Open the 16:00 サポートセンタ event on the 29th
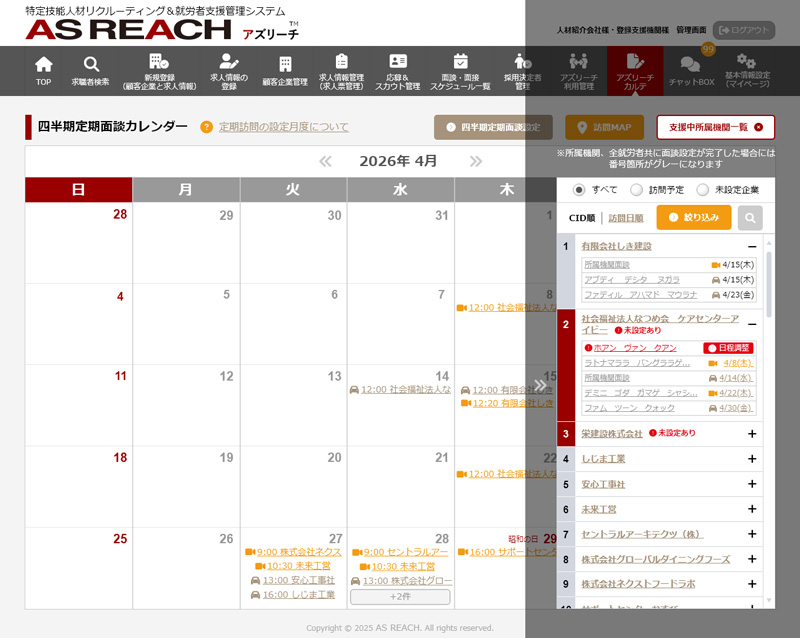The height and width of the screenshot is (638, 800). 507,552
